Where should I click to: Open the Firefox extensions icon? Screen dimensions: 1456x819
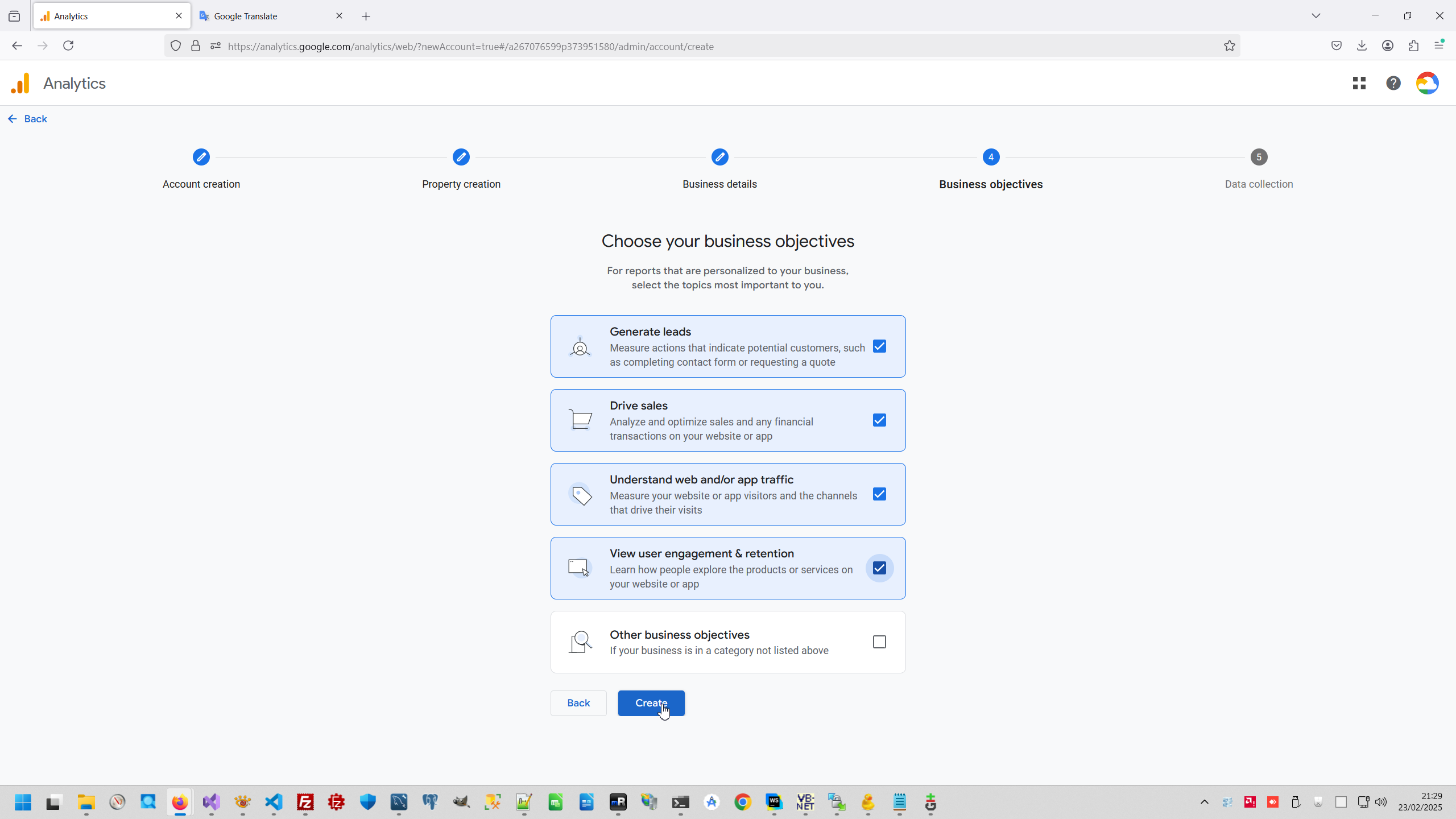tap(1414, 46)
